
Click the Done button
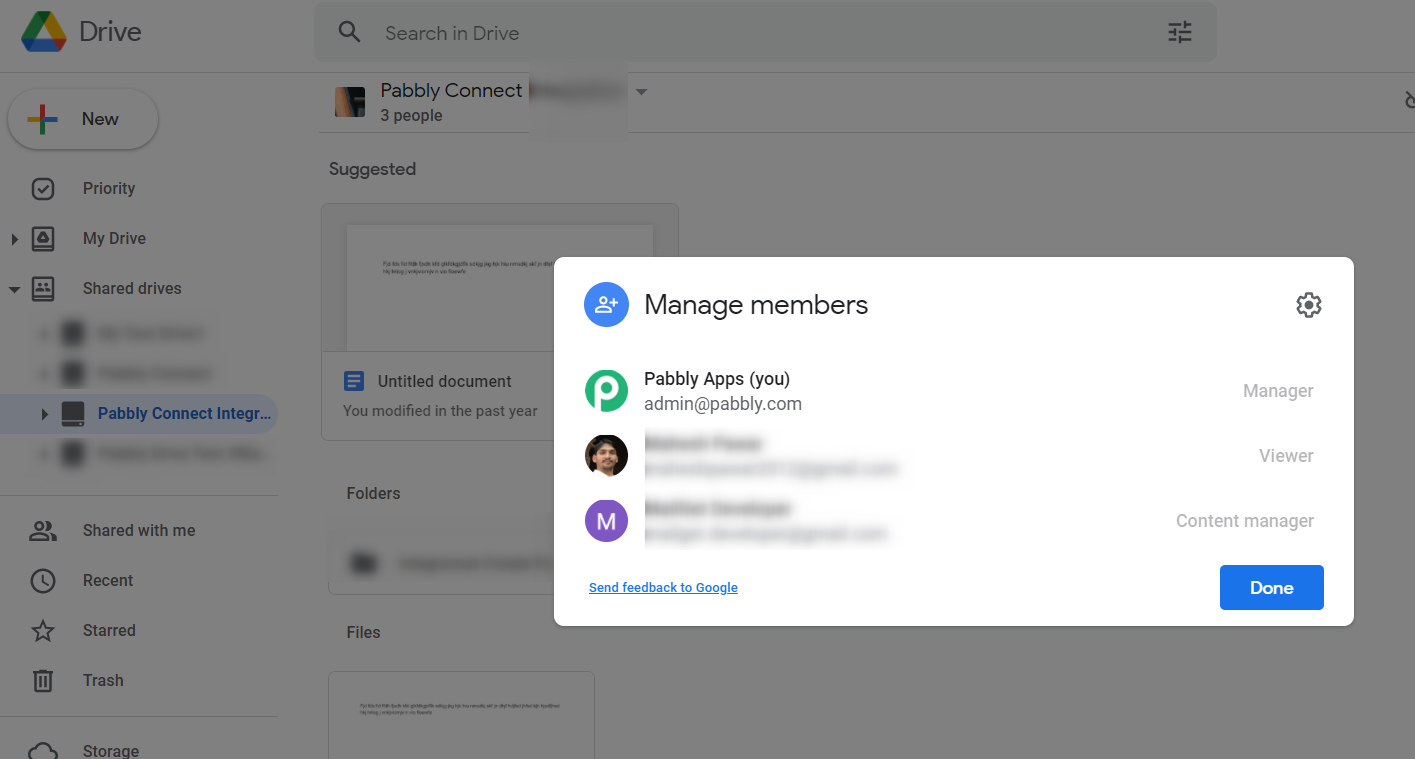point(1272,587)
